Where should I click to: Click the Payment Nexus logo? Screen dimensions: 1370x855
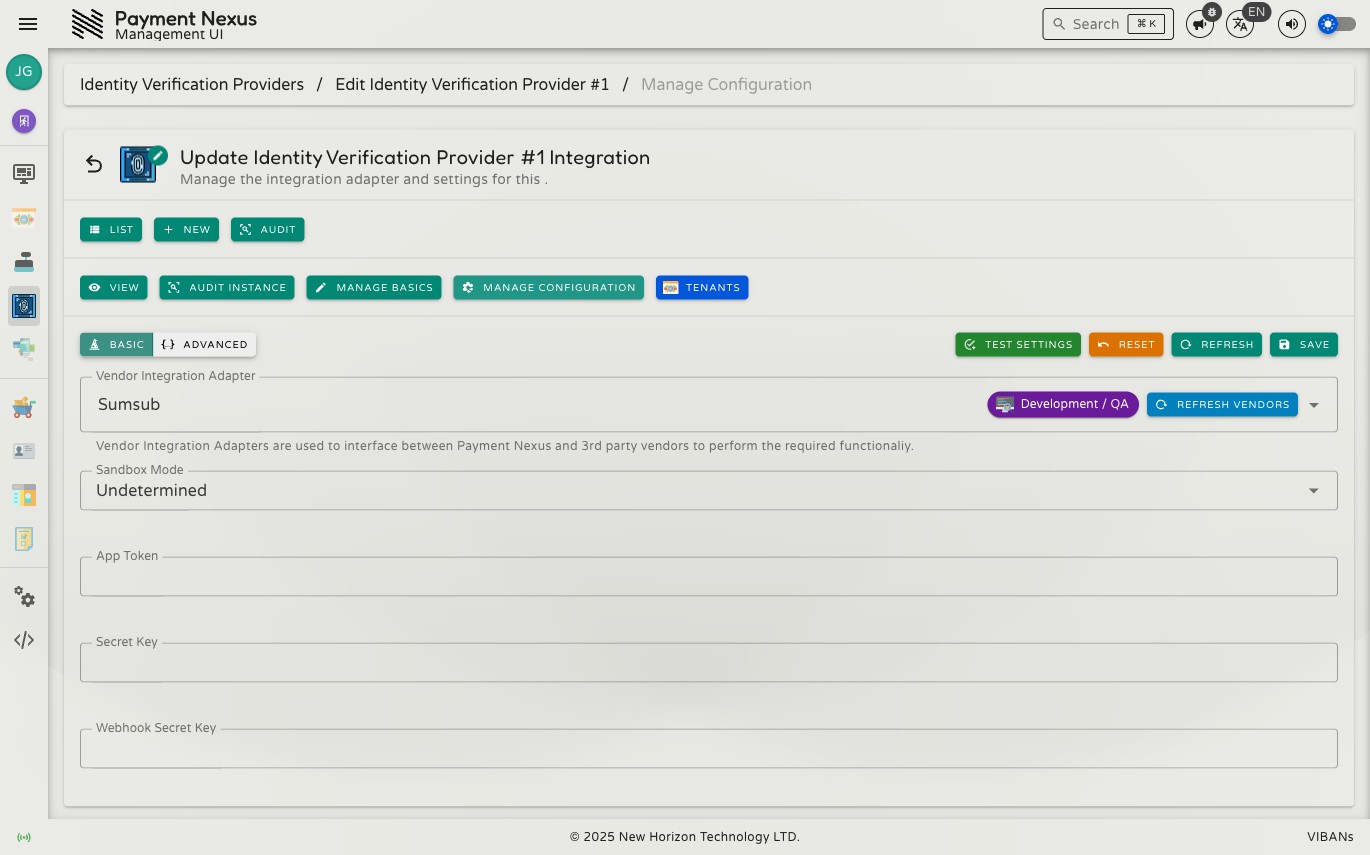pyautogui.click(x=88, y=24)
